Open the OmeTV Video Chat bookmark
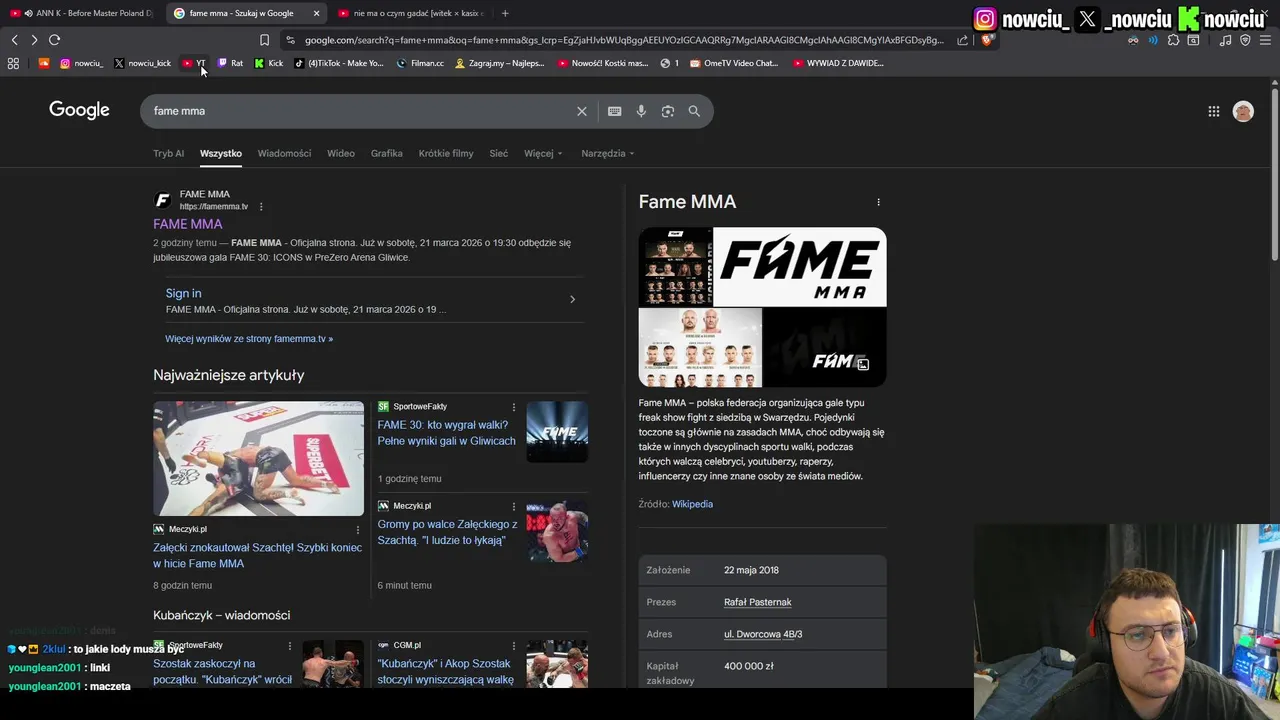 click(x=733, y=63)
